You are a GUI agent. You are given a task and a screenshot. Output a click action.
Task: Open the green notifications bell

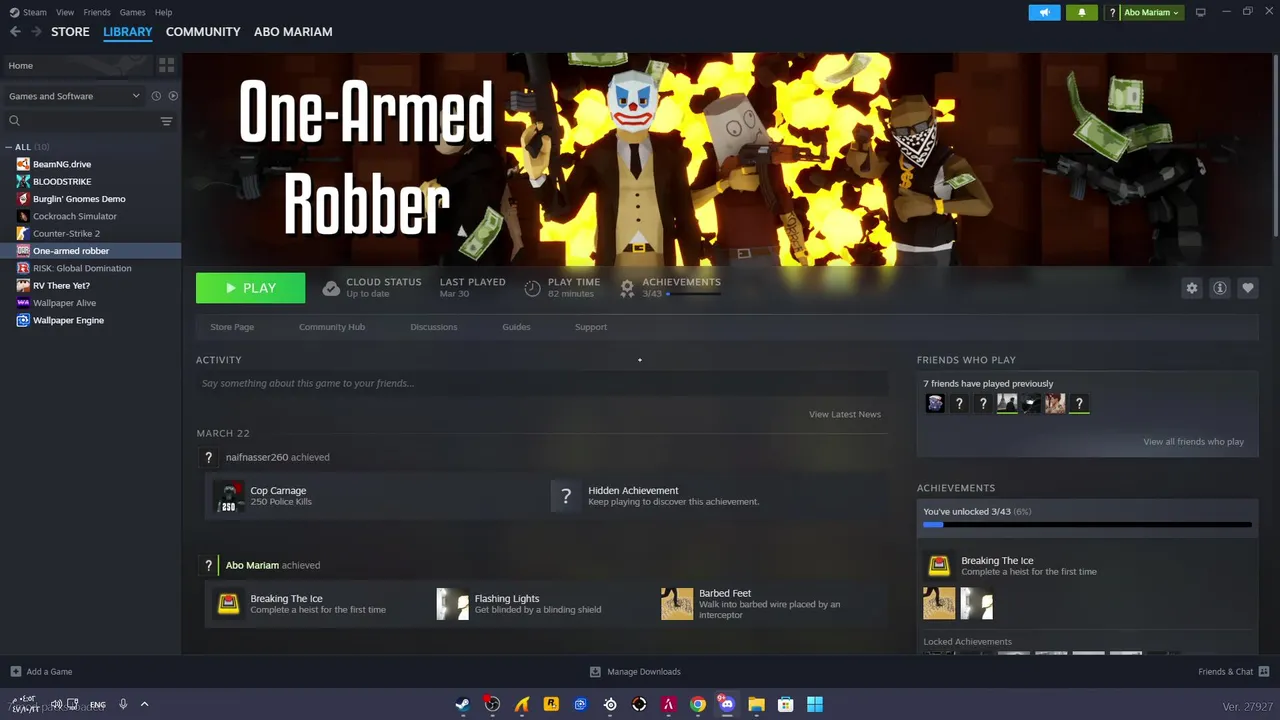1081,12
